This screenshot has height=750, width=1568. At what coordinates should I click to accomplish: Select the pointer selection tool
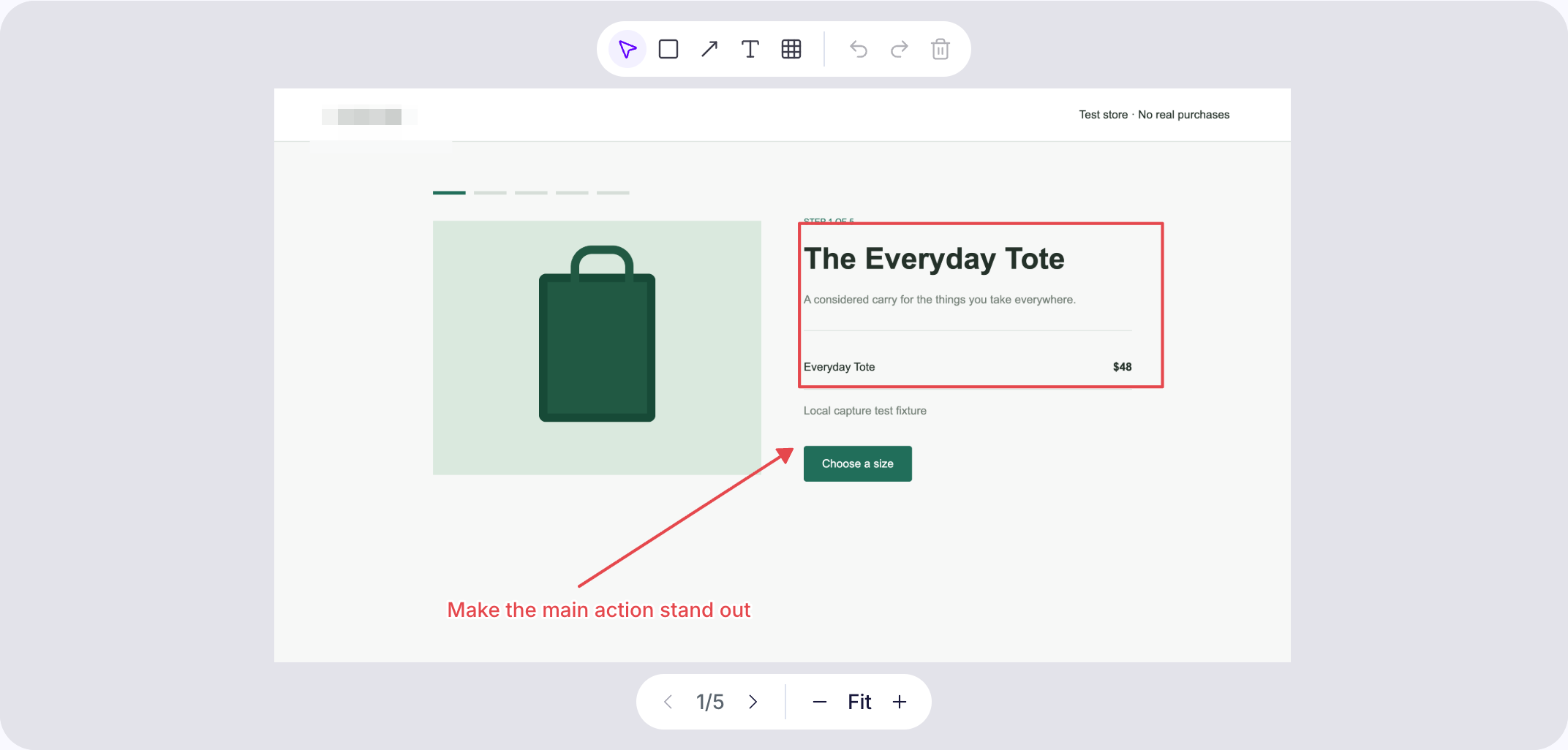[627, 49]
